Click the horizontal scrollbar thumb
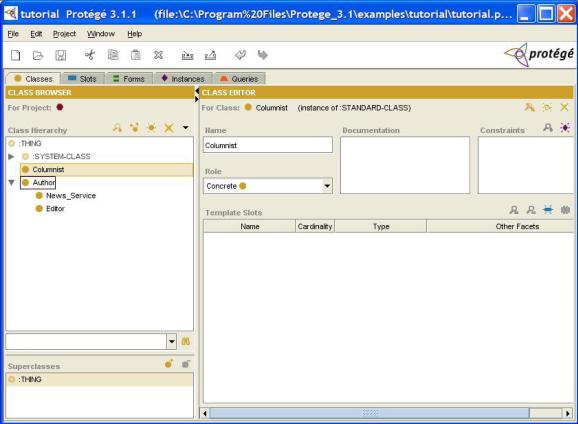 pos(370,413)
